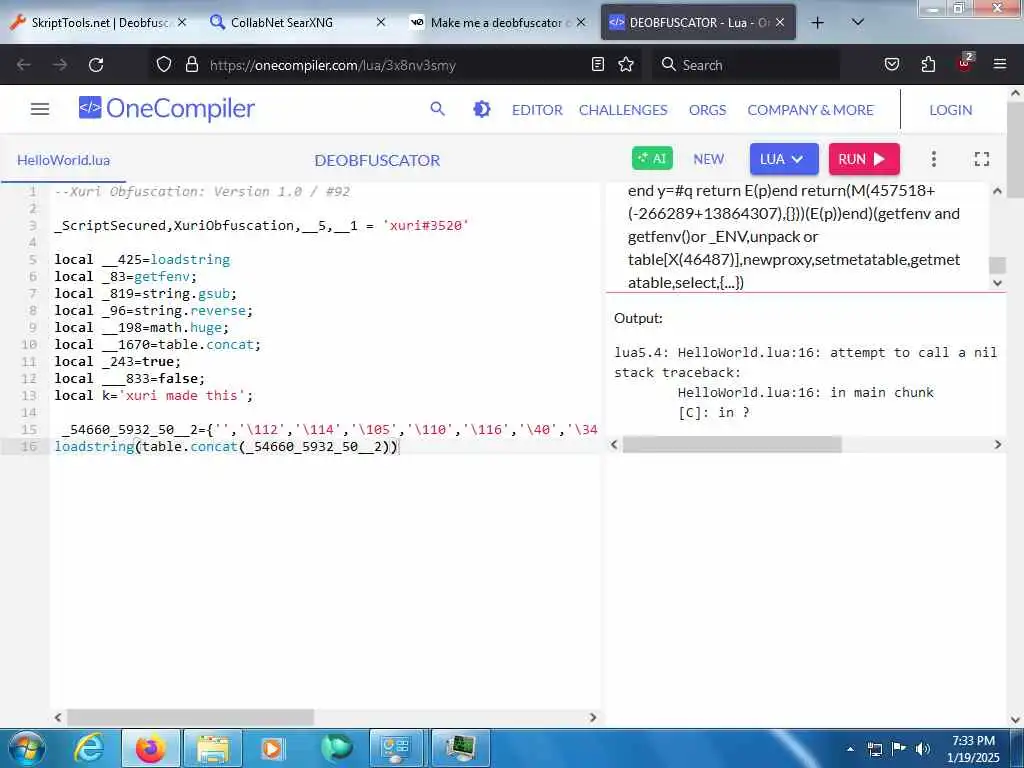
Task: Click the tracking protection shield icon
Action: coord(164,65)
